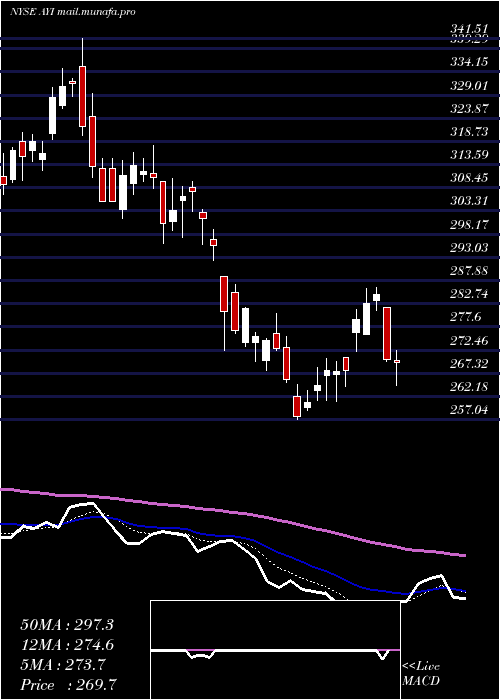Click the 272.46 price axis label

point(468,341)
